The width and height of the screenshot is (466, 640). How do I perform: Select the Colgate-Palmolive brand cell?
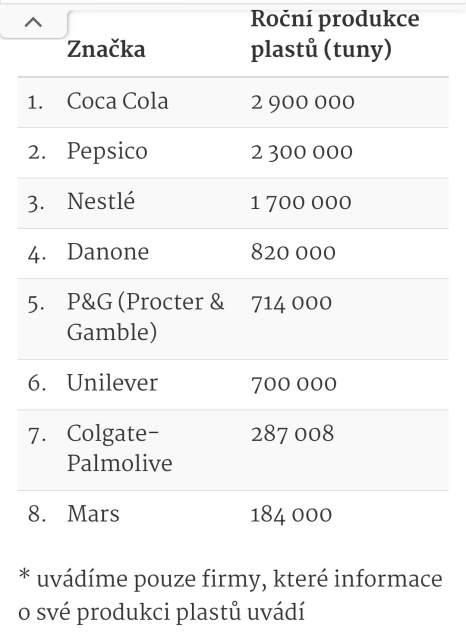pyautogui.click(x=120, y=448)
